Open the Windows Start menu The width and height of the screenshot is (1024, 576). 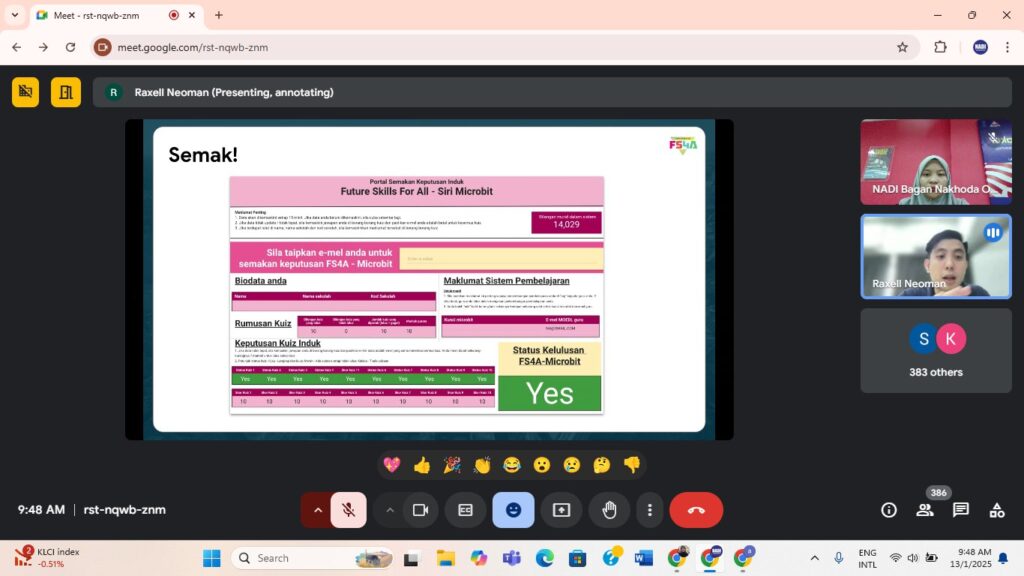pos(212,558)
